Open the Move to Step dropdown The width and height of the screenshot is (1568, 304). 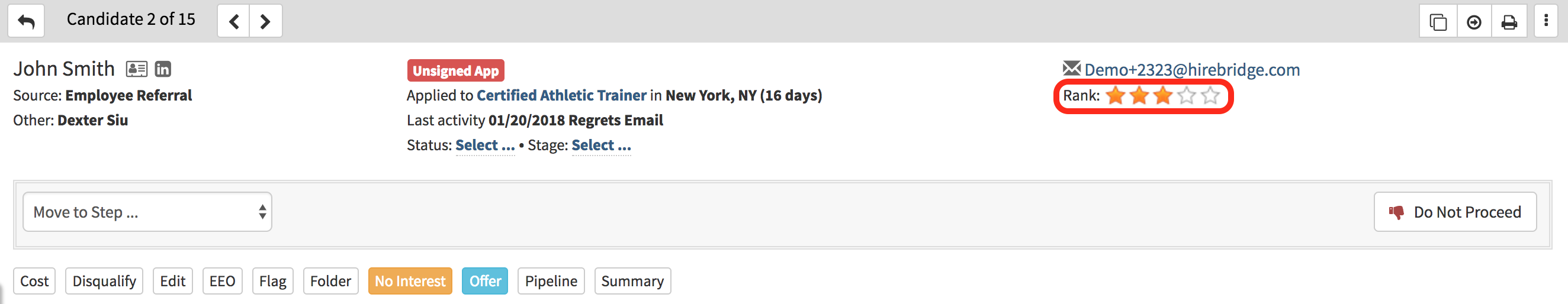tap(147, 212)
